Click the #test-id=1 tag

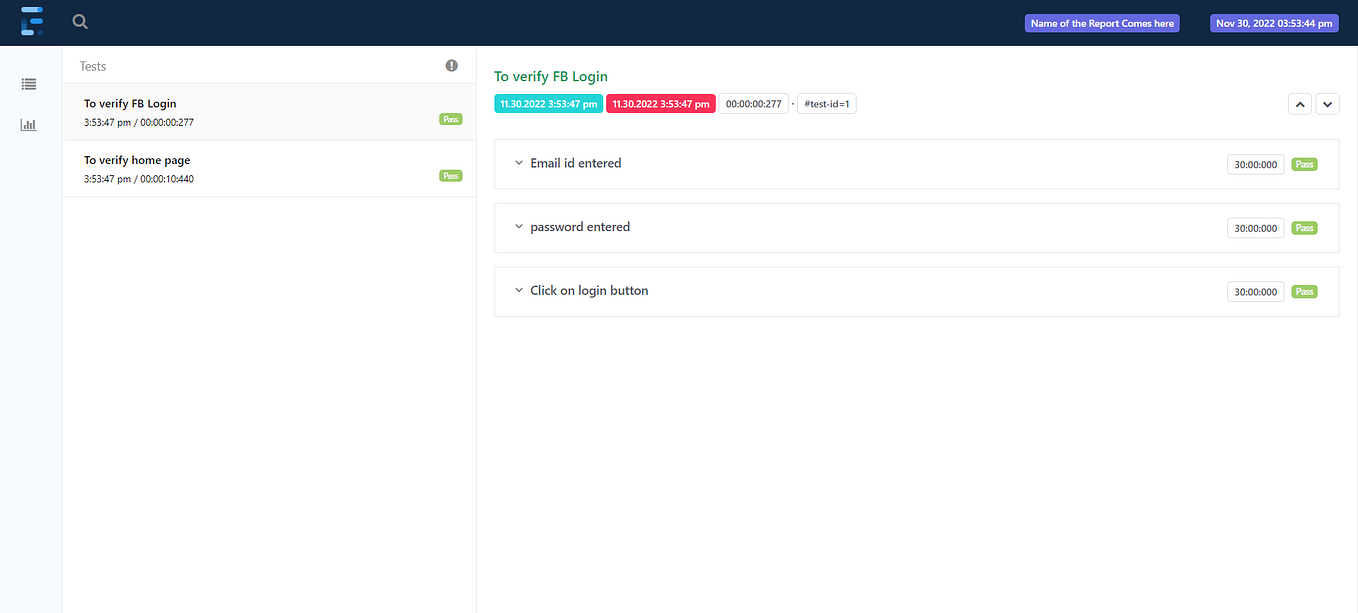826,103
